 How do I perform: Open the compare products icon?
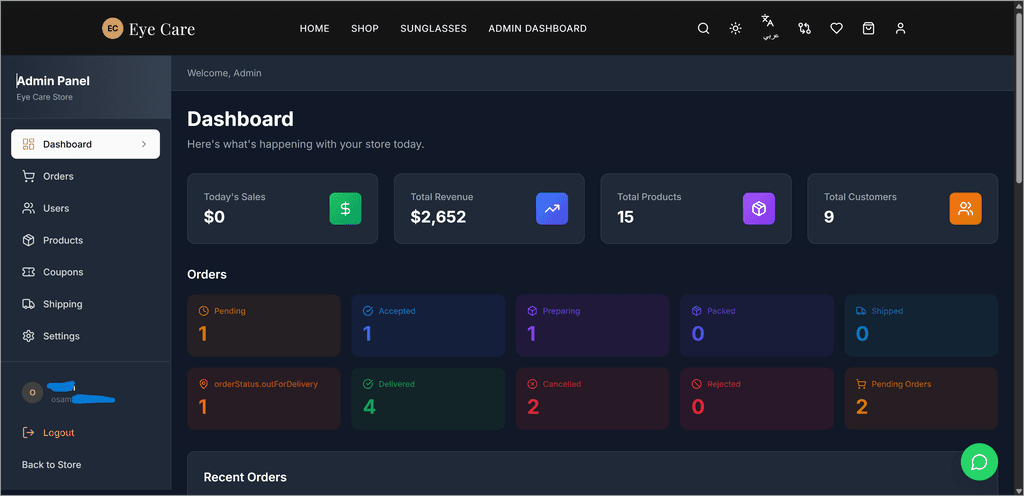click(x=805, y=29)
